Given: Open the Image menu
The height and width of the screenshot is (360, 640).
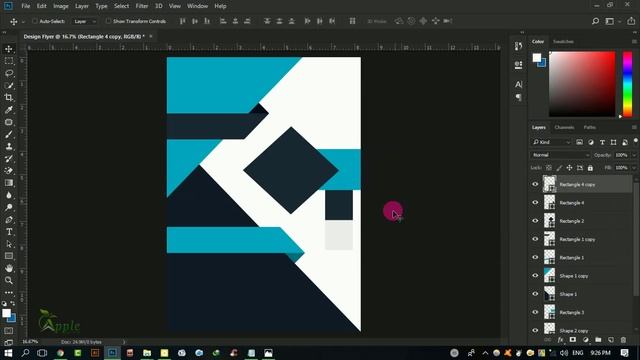Looking at the screenshot, I should click(x=61, y=6).
